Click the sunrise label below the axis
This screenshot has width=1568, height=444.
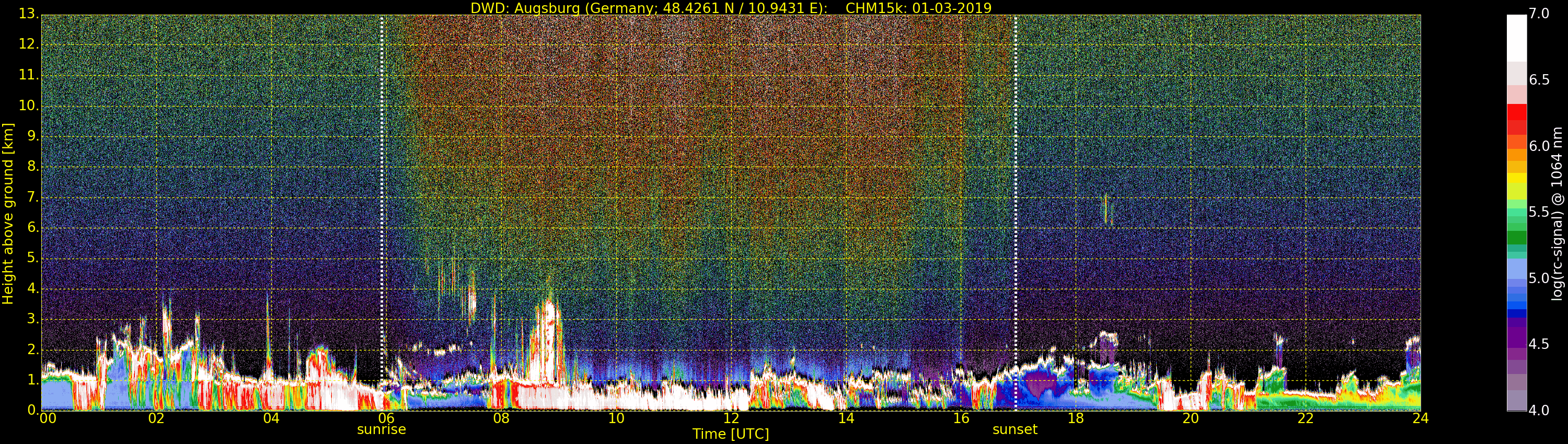pyautogui.click(x=381, y=429)
